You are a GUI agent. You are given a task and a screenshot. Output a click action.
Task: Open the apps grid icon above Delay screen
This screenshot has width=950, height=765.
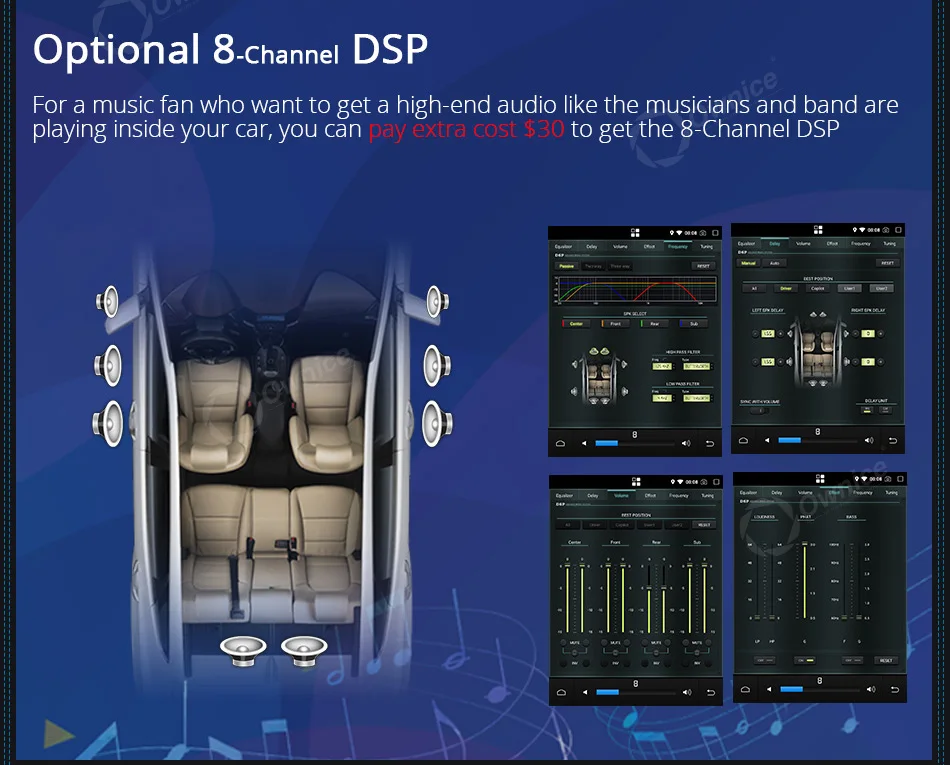[818, 230]
